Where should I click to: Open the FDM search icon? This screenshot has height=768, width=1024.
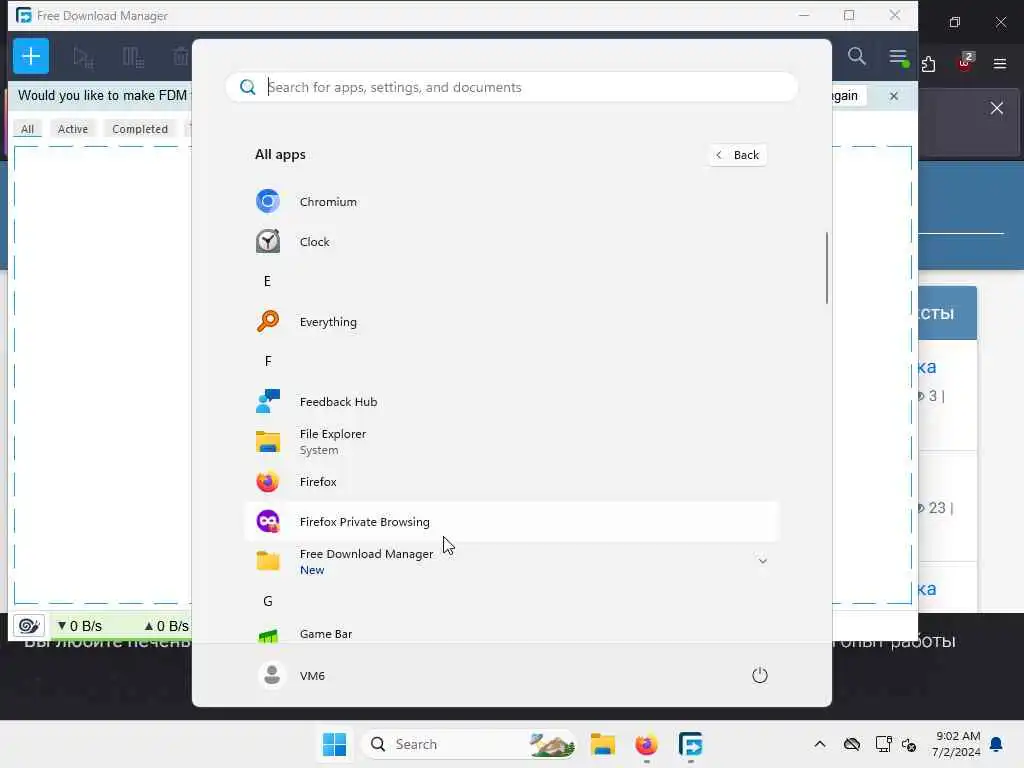[857, 56]
